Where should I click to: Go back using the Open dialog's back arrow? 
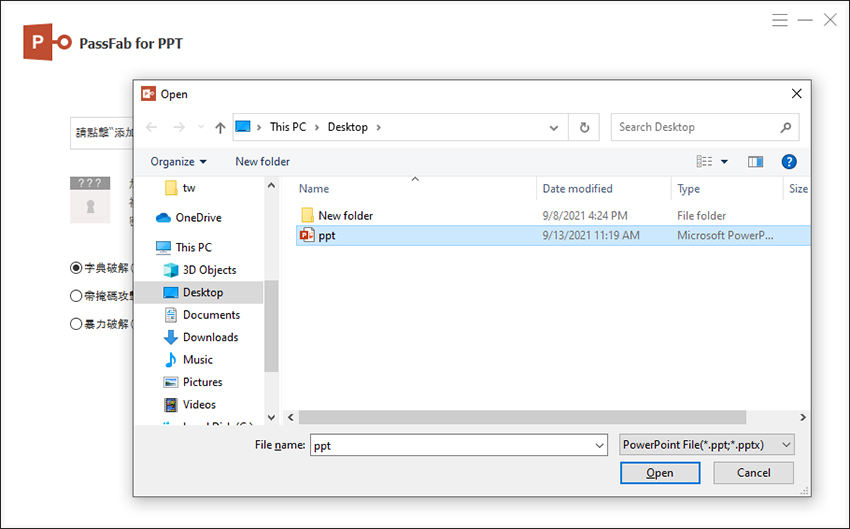(x=151, y=127)
